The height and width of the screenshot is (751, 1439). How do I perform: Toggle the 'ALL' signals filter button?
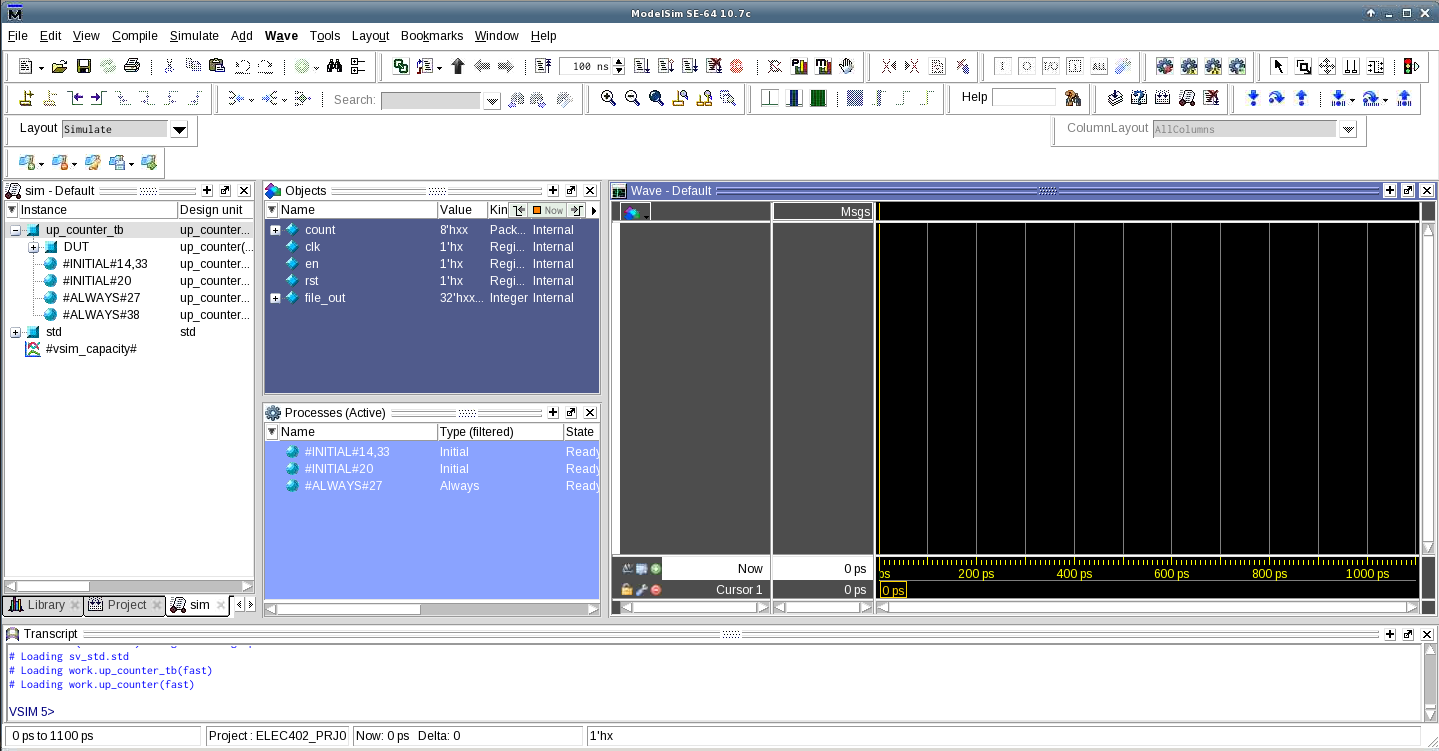coord(1099,67)
